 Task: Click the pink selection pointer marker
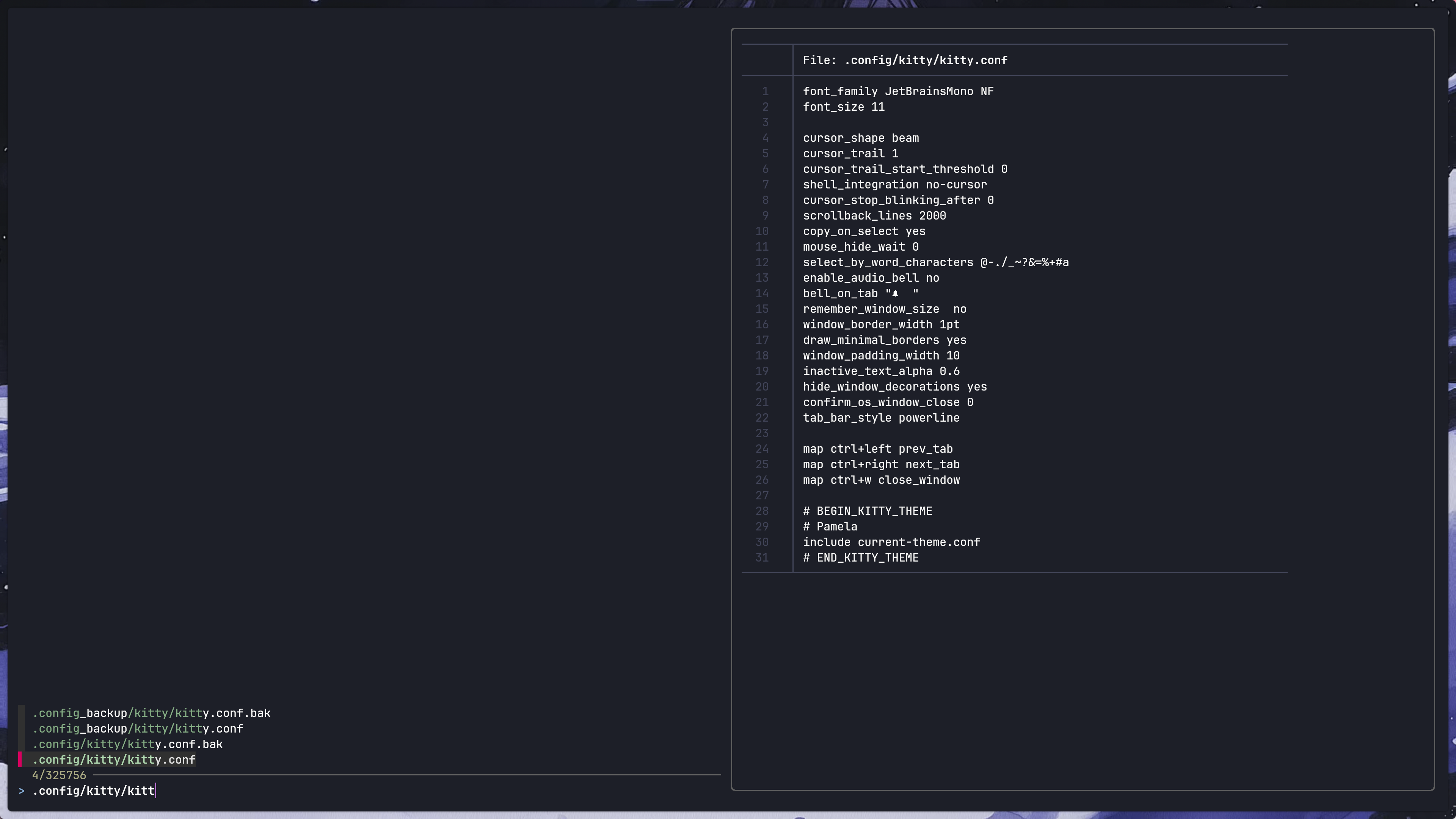point(20,759)
